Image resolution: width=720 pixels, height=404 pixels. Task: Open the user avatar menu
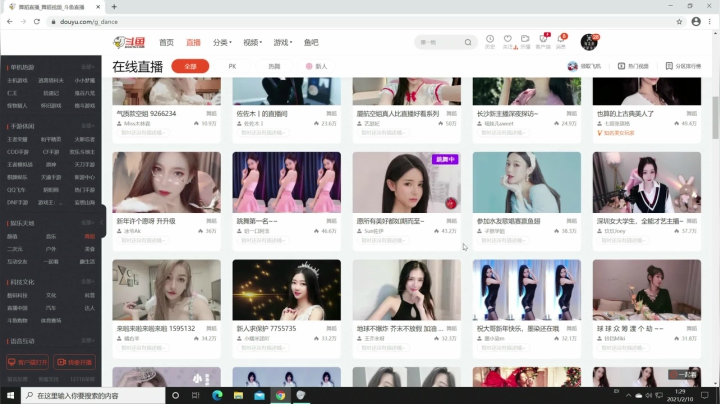click(x=589, y=42)
